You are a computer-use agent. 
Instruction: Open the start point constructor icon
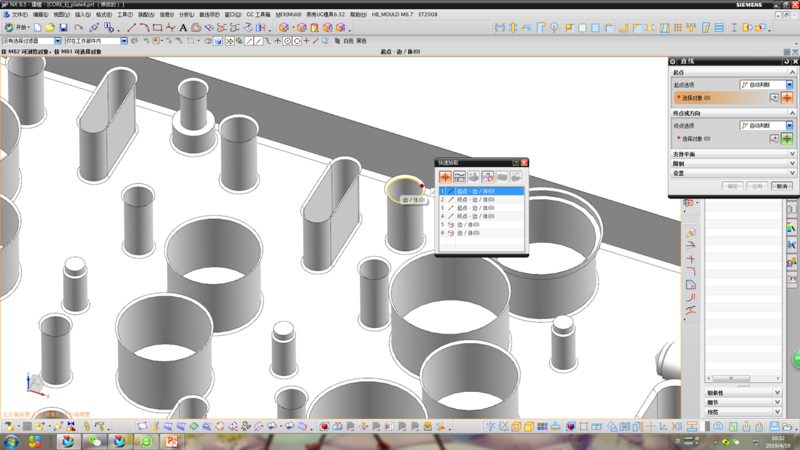[774, 97]
